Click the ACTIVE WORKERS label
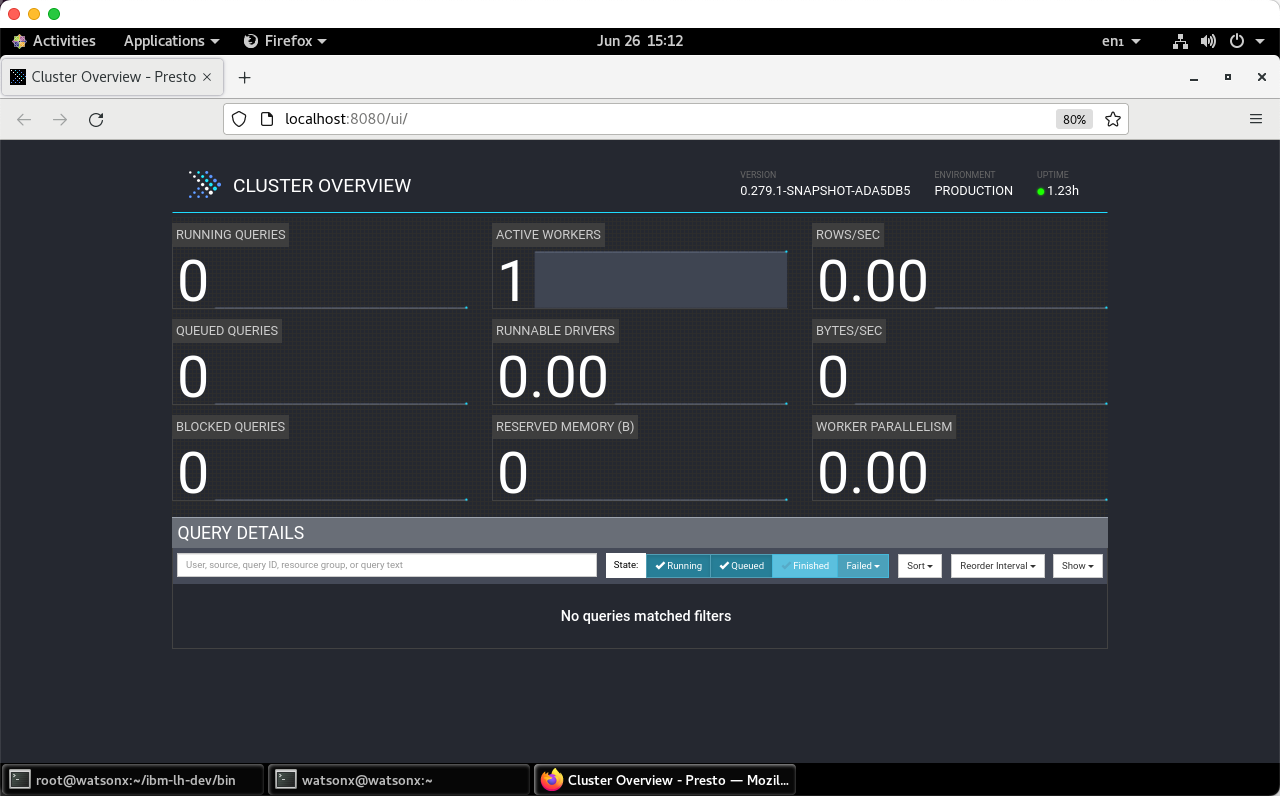Viewport: 1280px width, 796px height. pos(548,235)
